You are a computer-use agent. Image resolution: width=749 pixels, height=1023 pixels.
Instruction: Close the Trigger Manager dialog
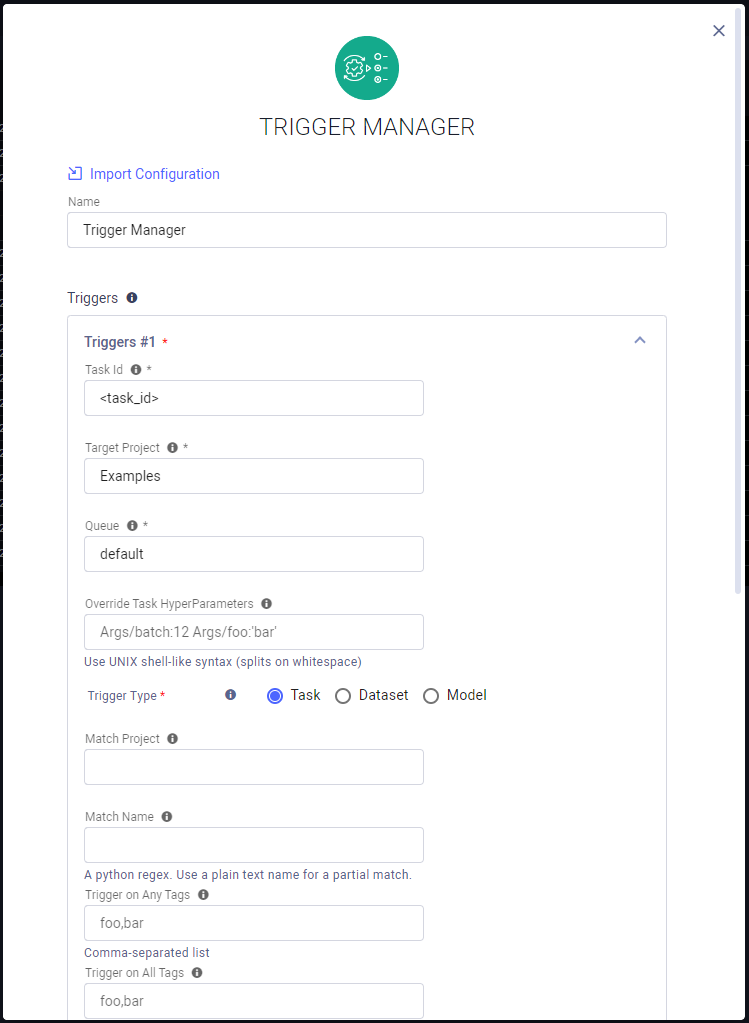(718, 30)
